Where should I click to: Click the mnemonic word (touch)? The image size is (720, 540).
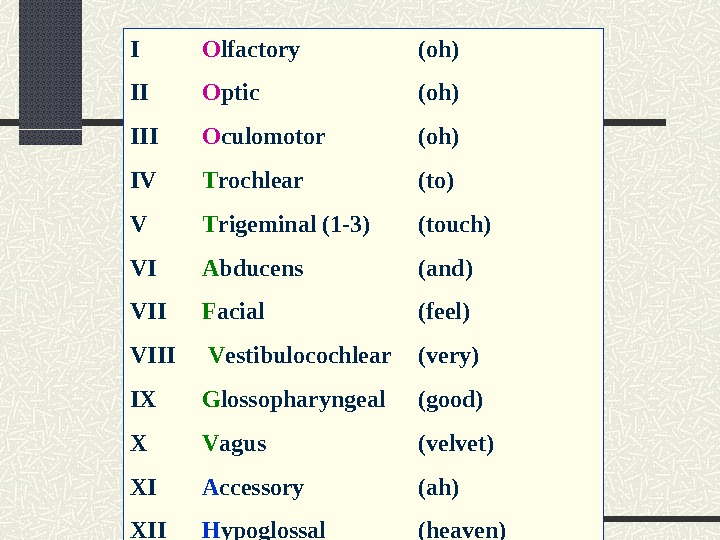pyautogui.click(x=454, y=225)
